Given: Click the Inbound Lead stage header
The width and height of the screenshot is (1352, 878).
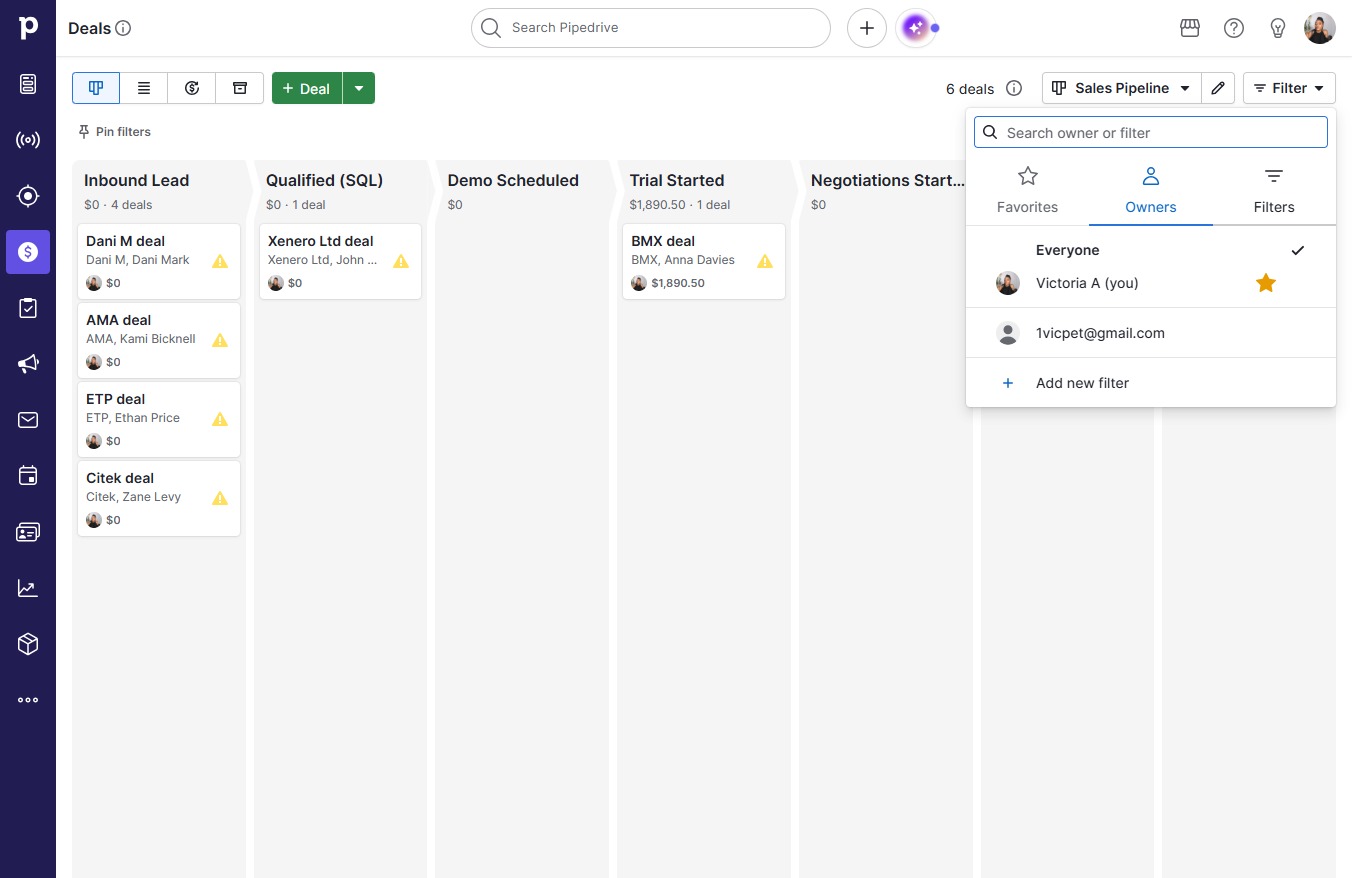Looking at the screenshot, I should tap(137, 181).
